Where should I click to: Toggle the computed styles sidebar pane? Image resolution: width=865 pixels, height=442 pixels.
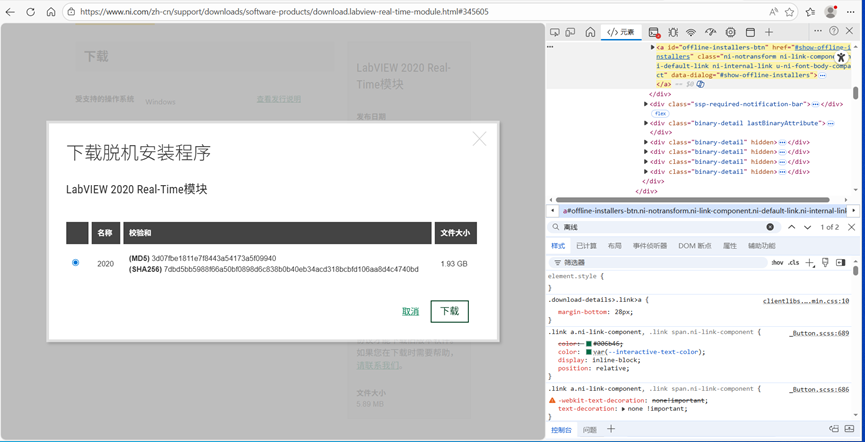pos(840,262)
